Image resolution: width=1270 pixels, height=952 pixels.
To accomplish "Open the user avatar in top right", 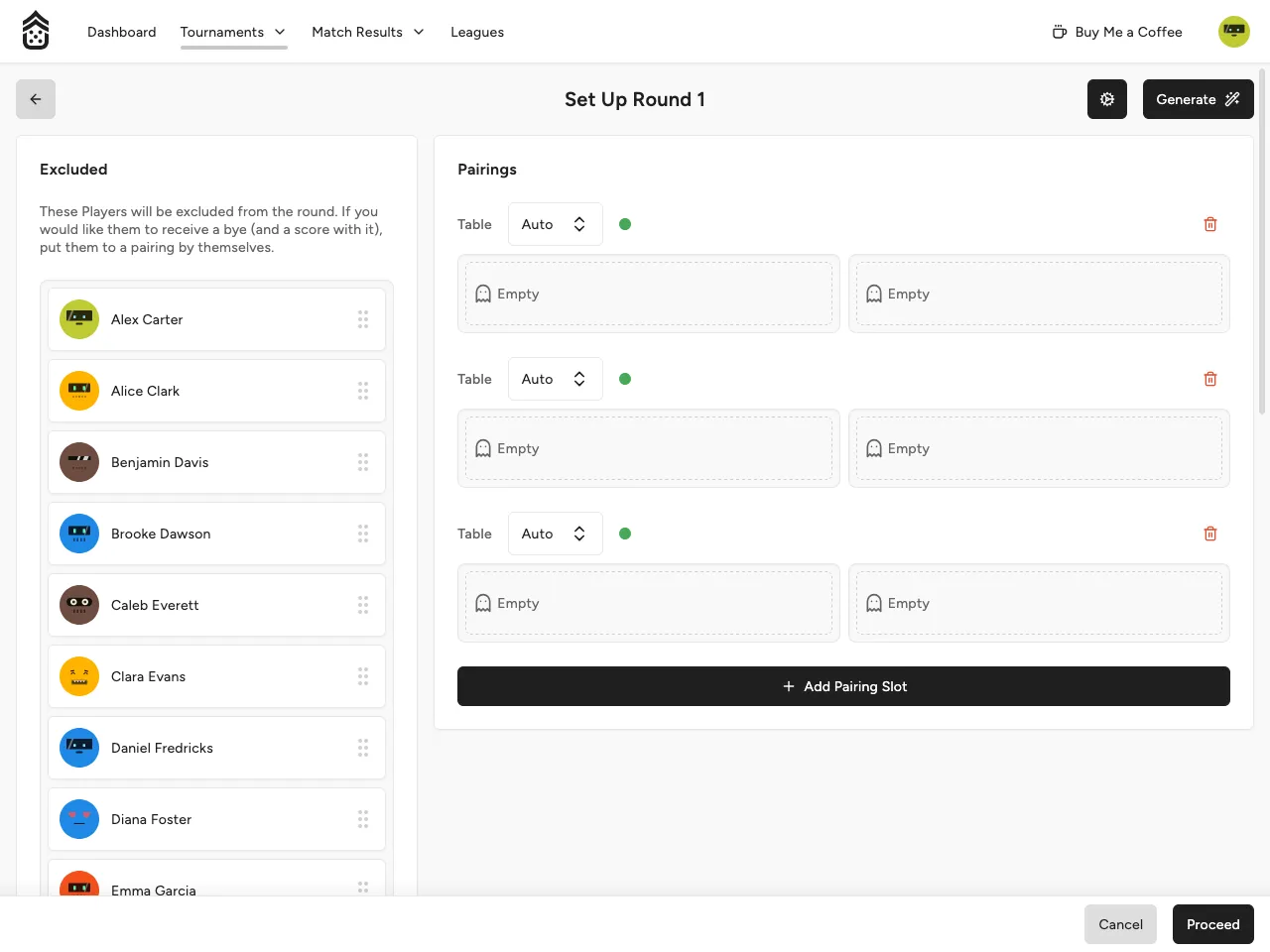I will [x=1234, y=32].
